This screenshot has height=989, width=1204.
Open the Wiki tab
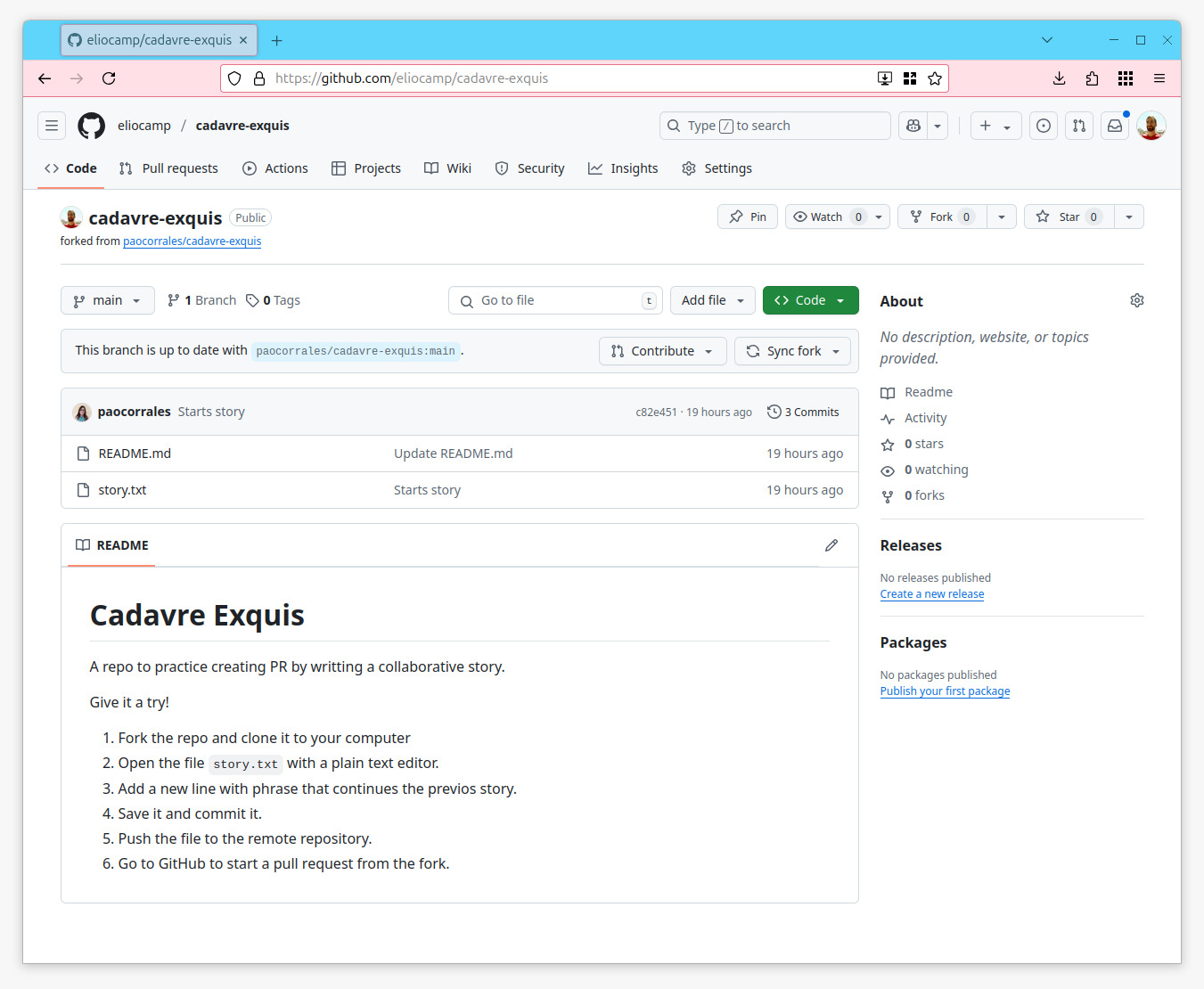[447, 168]
